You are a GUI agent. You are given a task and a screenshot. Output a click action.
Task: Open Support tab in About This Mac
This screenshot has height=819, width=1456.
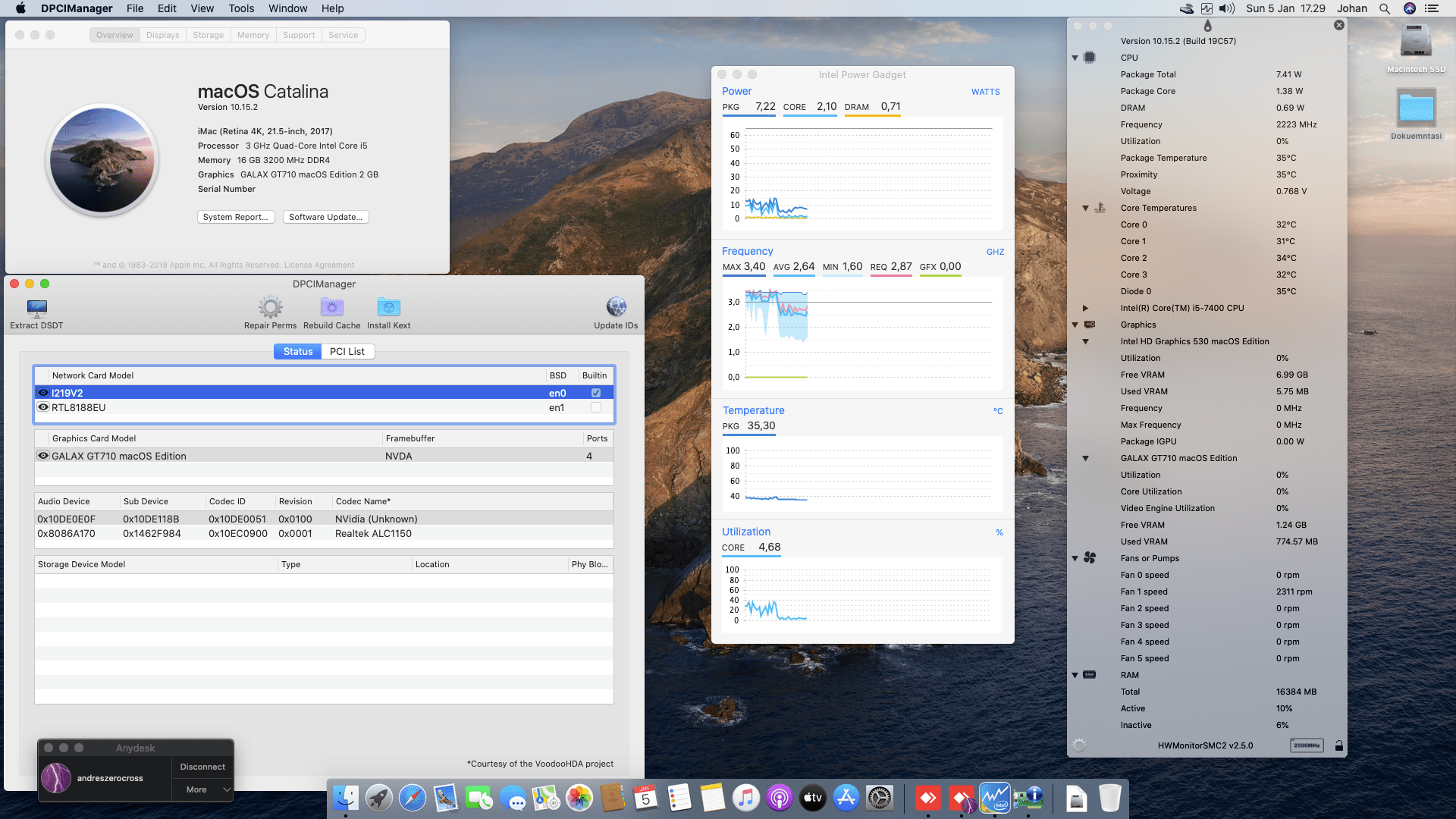click(299, 35)
